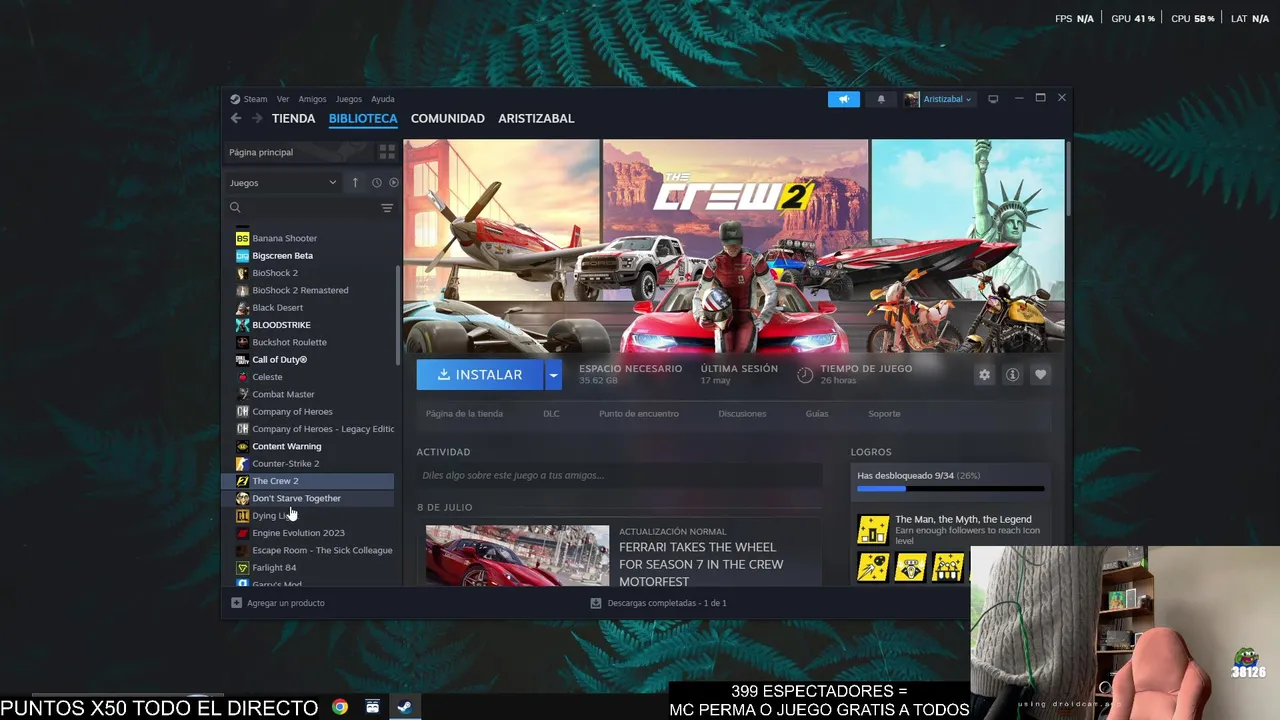Click the Steam logo in the menu bar
1280x720 pixels.
(x=235, y=99)
